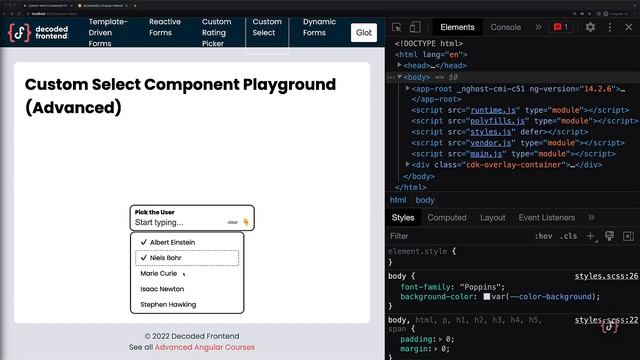
Task: Open styles.scss:26 source link
Action: (606, 276)
